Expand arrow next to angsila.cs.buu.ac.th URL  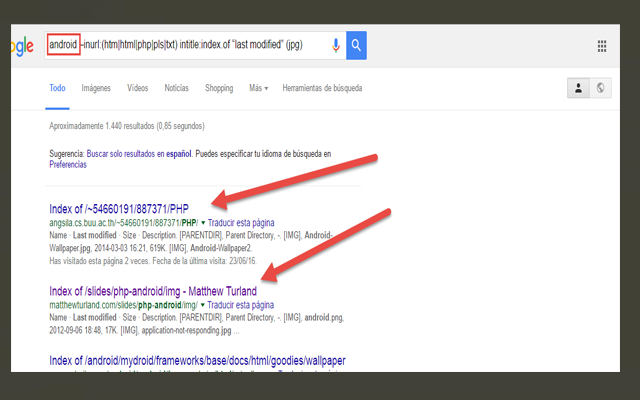tap(203, 223)
